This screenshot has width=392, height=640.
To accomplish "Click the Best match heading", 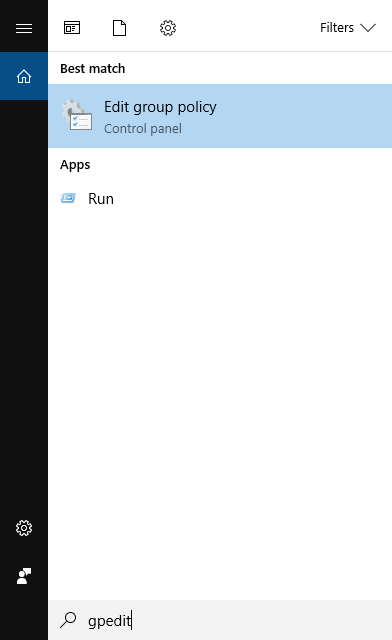I will click(93, 69).
